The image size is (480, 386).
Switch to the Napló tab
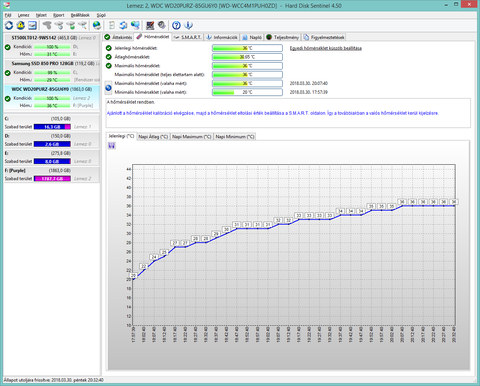pyautogui.click(x=252, y=37)
